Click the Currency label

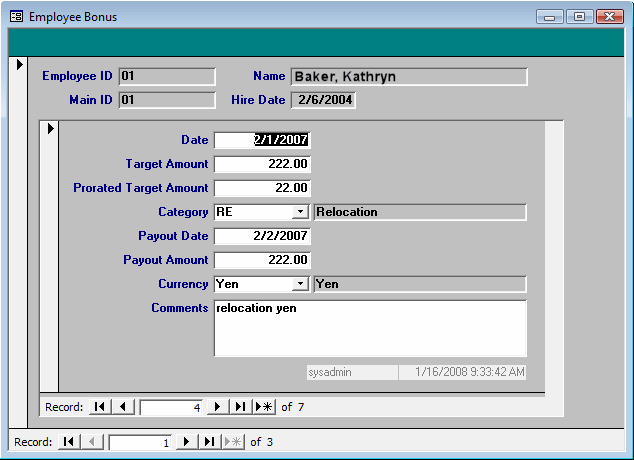click(x=183, y=284)
